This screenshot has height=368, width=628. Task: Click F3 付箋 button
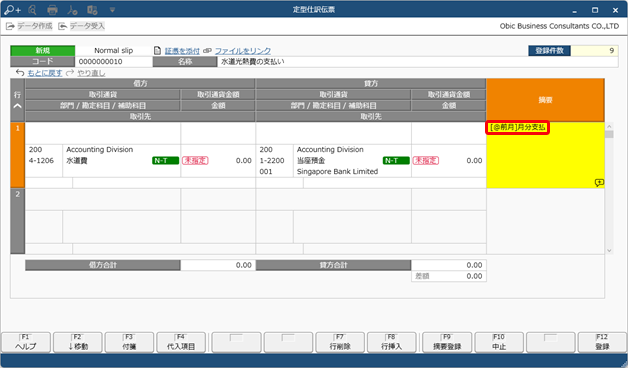[129, 342]
